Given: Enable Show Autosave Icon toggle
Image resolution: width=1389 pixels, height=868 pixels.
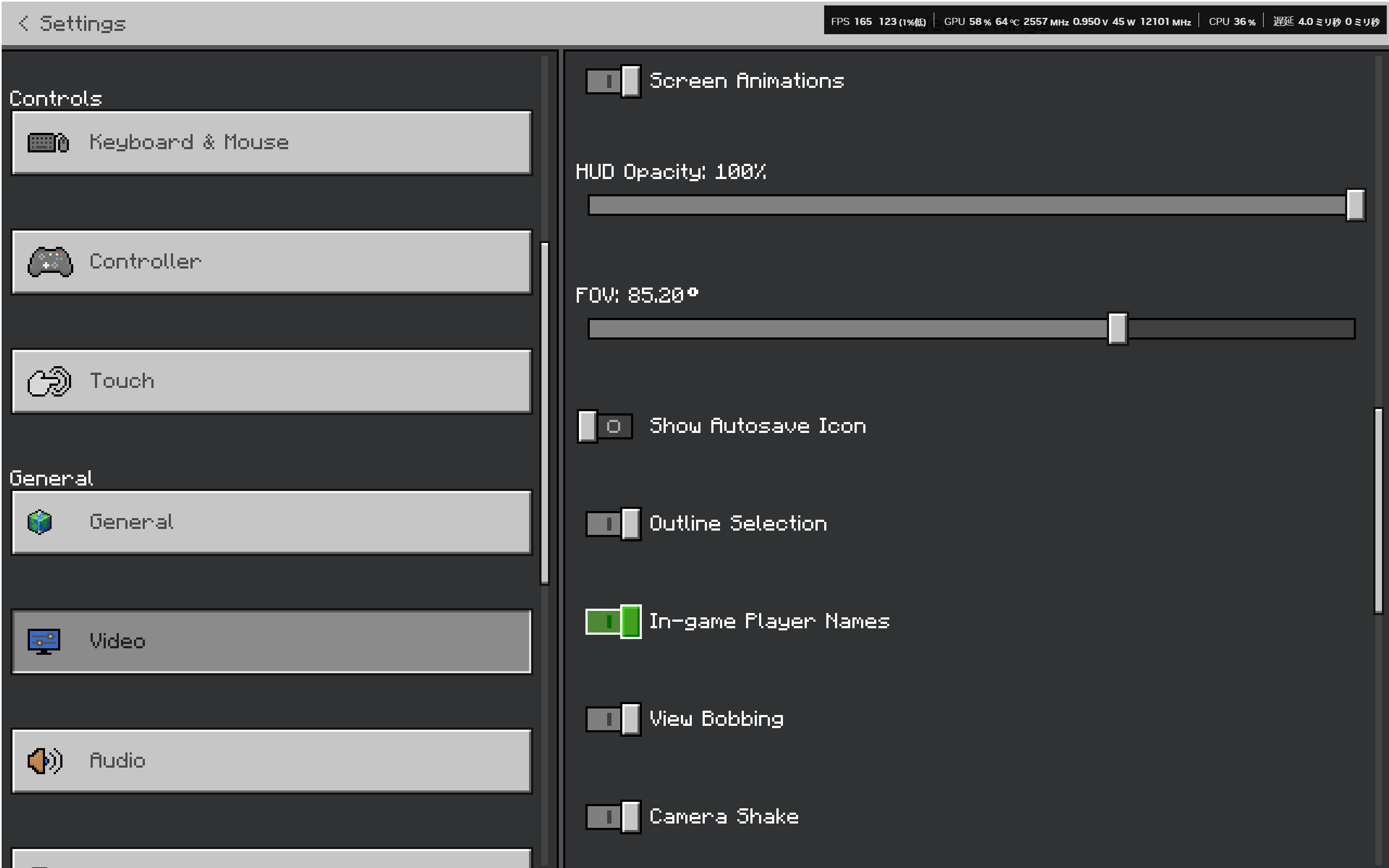Looking at the screenshot, I should 605,426.
